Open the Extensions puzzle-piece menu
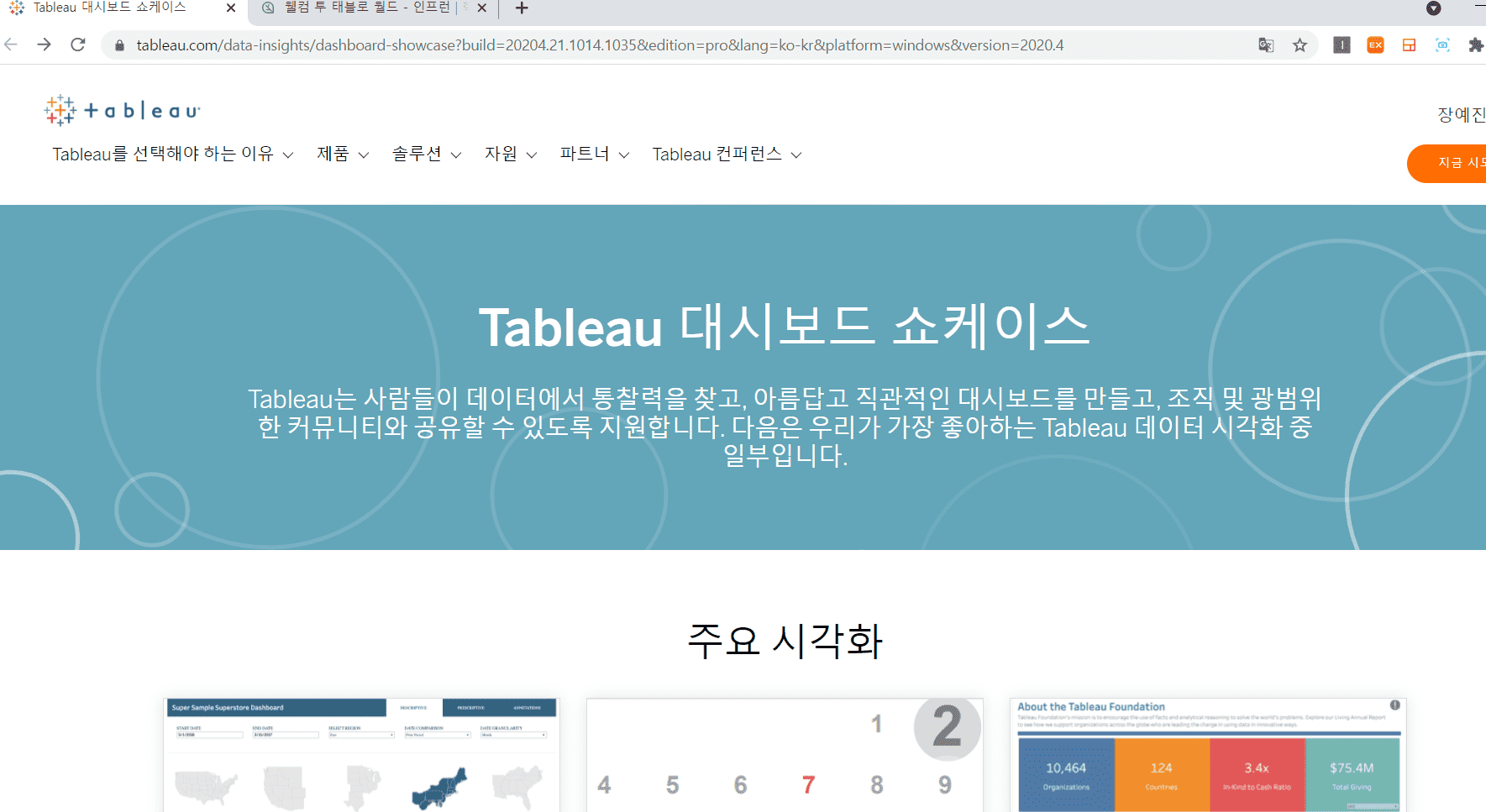1486x812 pixels. (x=1475, y=45)
